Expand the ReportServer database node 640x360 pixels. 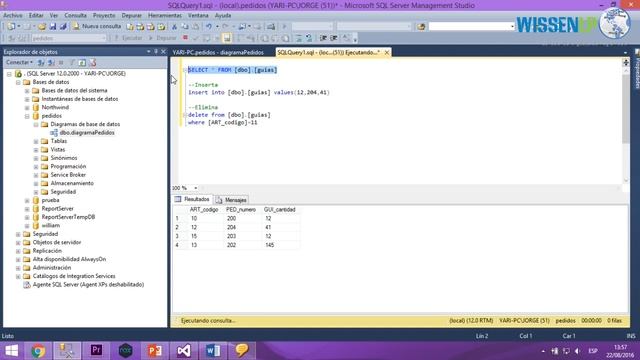click(27, 209)
